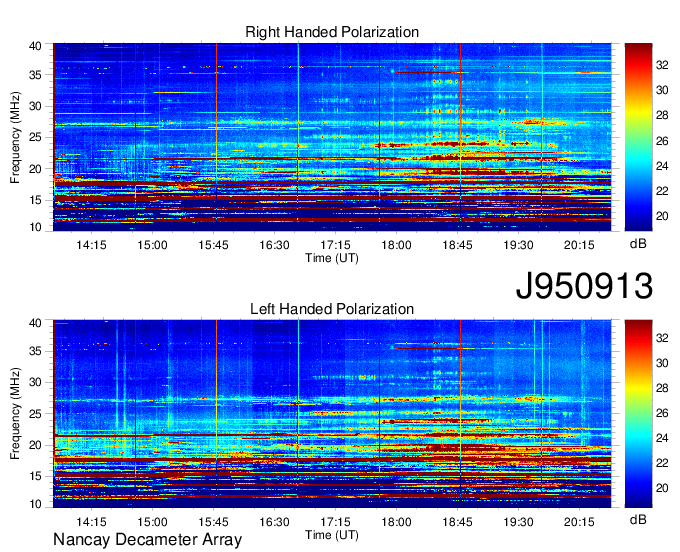The width and height of the screenshot is (680, 552).
Task: Click the 25 frequency tick on top plot
Action: (36, 137)
